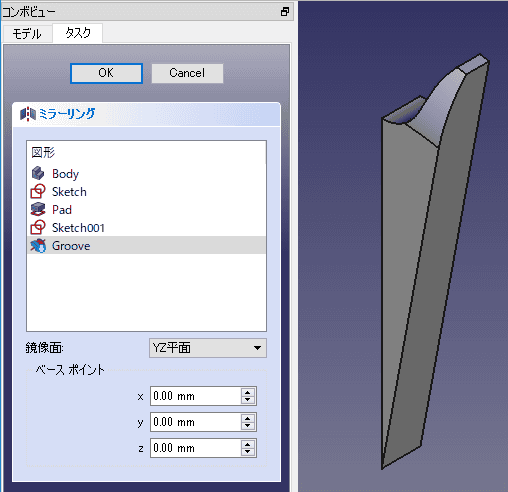Click the Sketch icon in the list
The image size is (508, 492).
[x=38, y=191]
